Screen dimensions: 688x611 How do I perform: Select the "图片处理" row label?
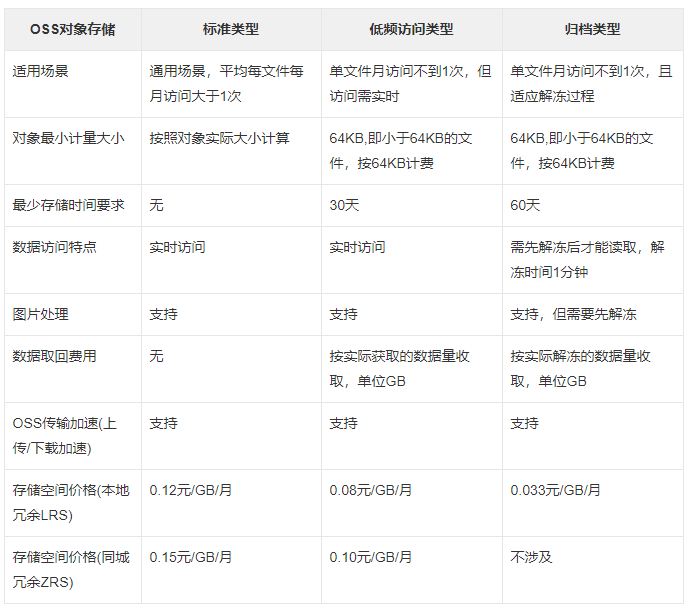tap(40, 314)
